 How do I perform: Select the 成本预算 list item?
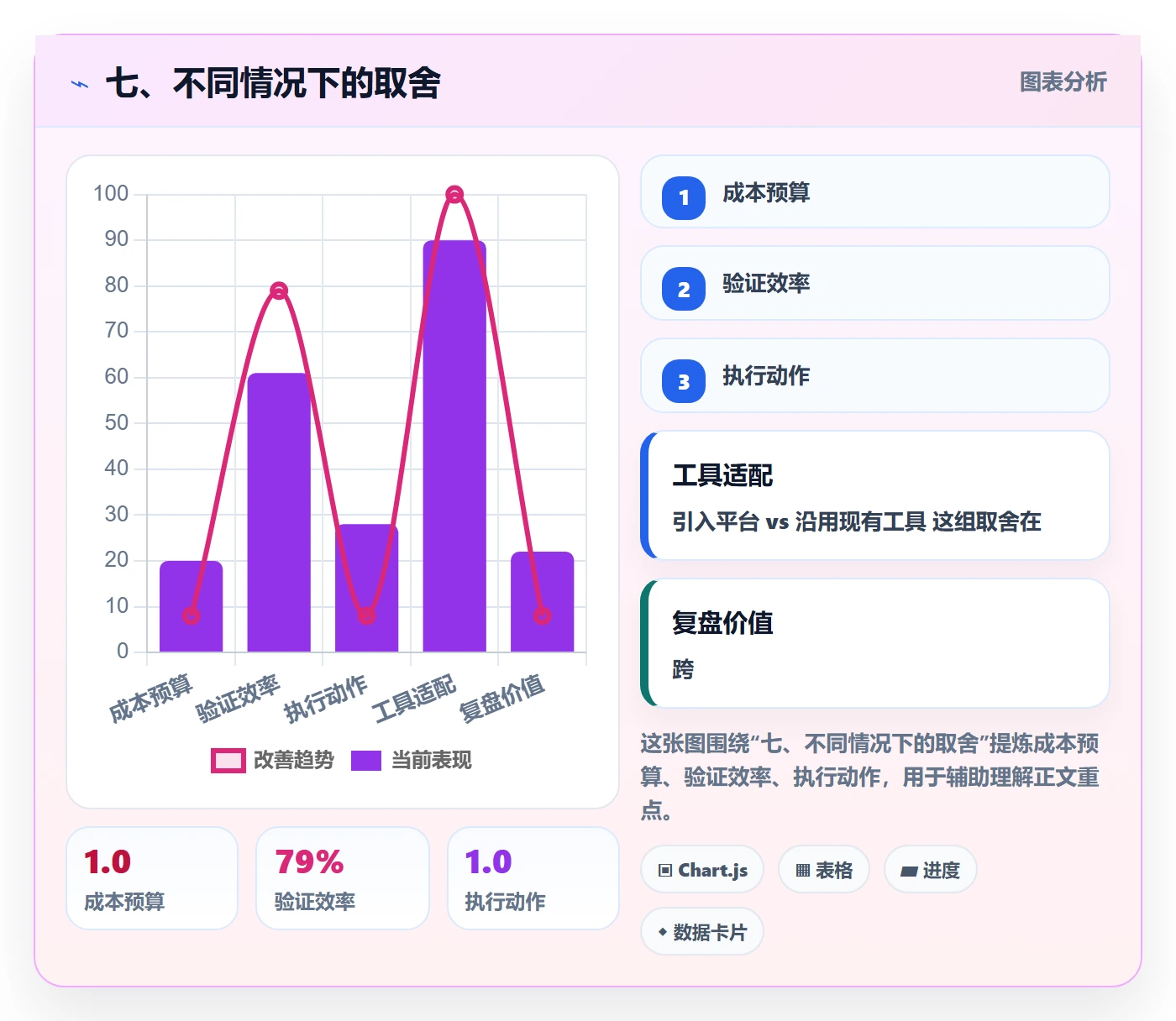click(875, 191)
